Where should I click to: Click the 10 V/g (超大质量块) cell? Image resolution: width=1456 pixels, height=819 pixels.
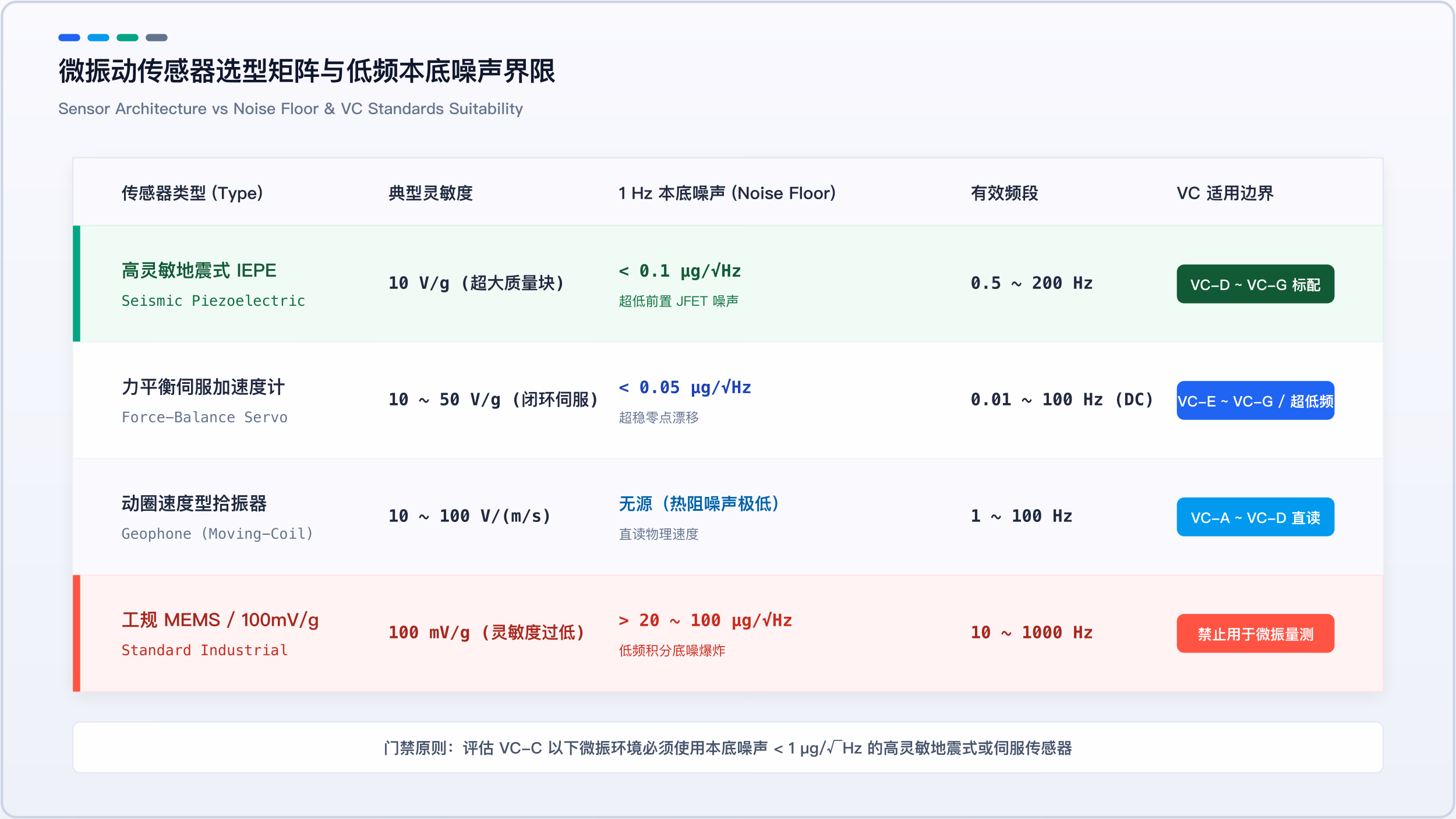476,283
